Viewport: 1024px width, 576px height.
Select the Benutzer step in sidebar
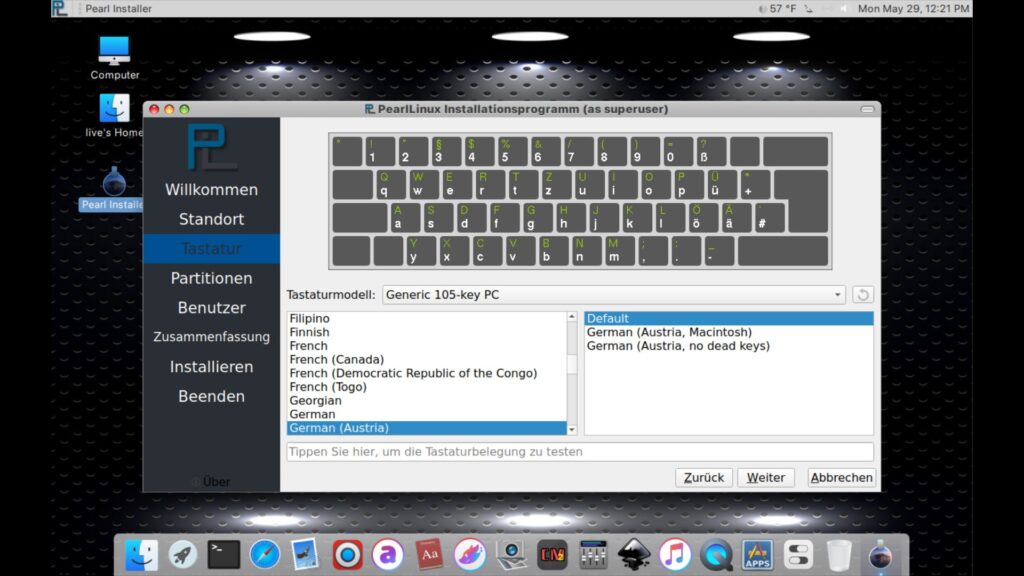(x=211, y=308)
